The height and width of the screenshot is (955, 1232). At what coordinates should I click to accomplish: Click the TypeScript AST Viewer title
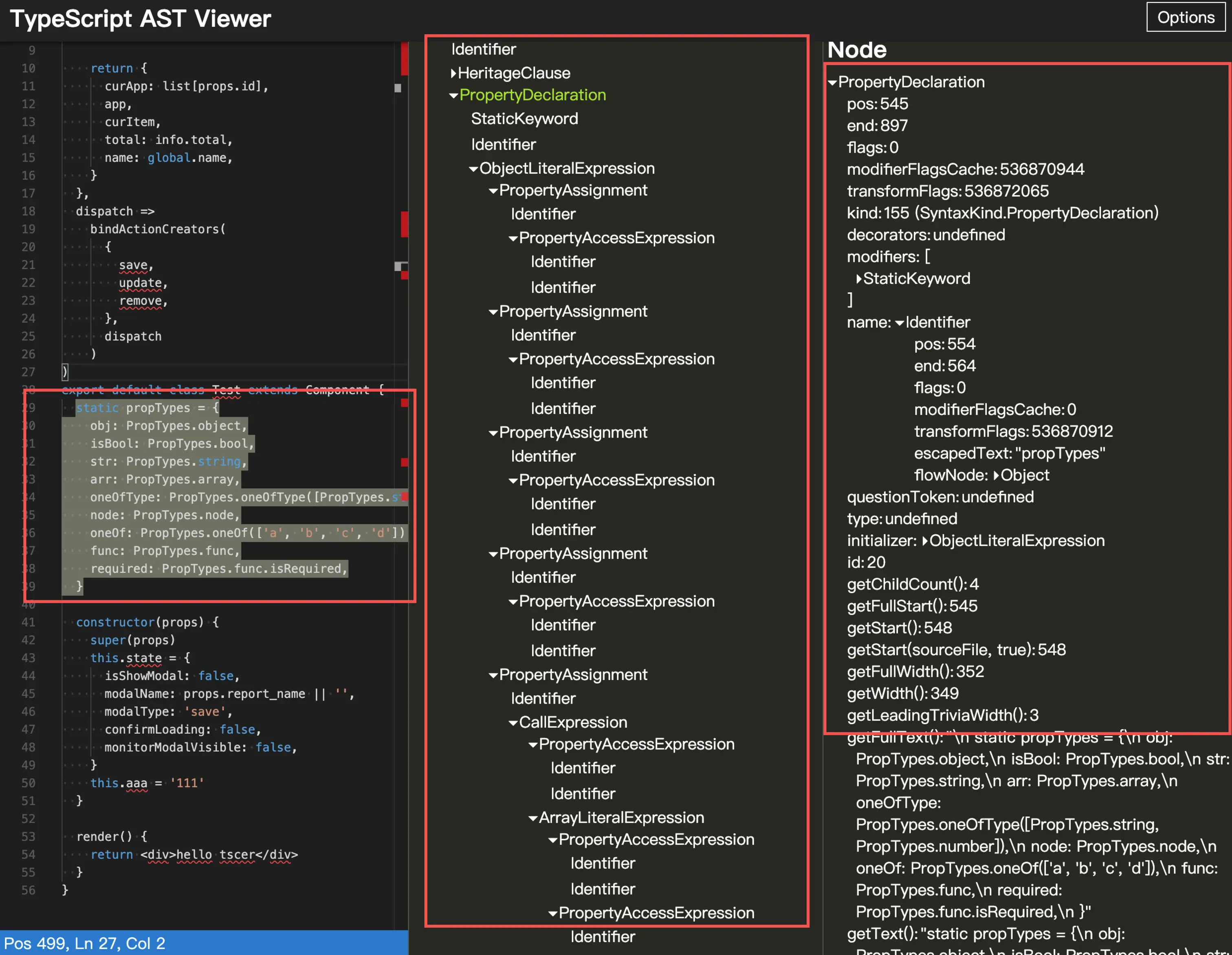[141, 19]
